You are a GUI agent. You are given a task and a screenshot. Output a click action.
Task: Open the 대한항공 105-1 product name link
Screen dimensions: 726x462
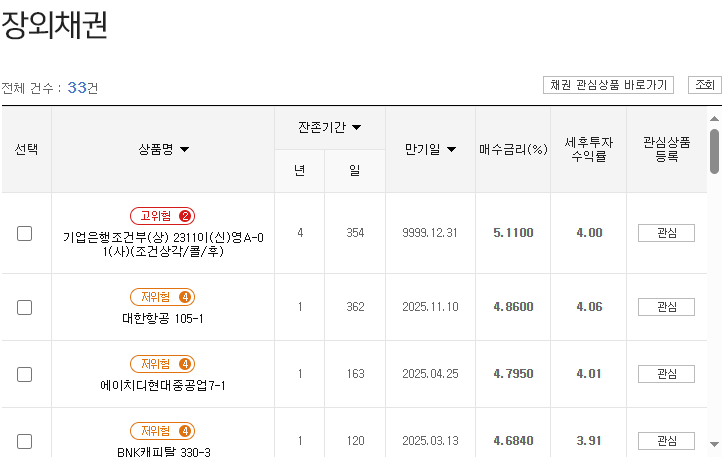(162, 319)
